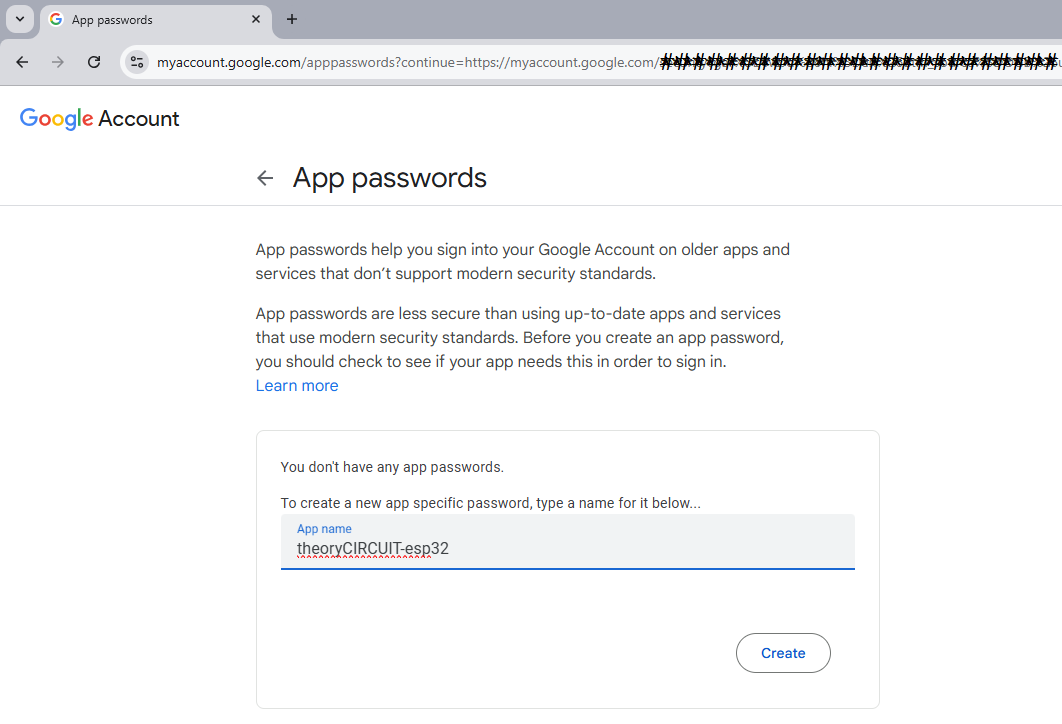Click the App passwords page heading

pyautogui.click(x=390, y=178)
